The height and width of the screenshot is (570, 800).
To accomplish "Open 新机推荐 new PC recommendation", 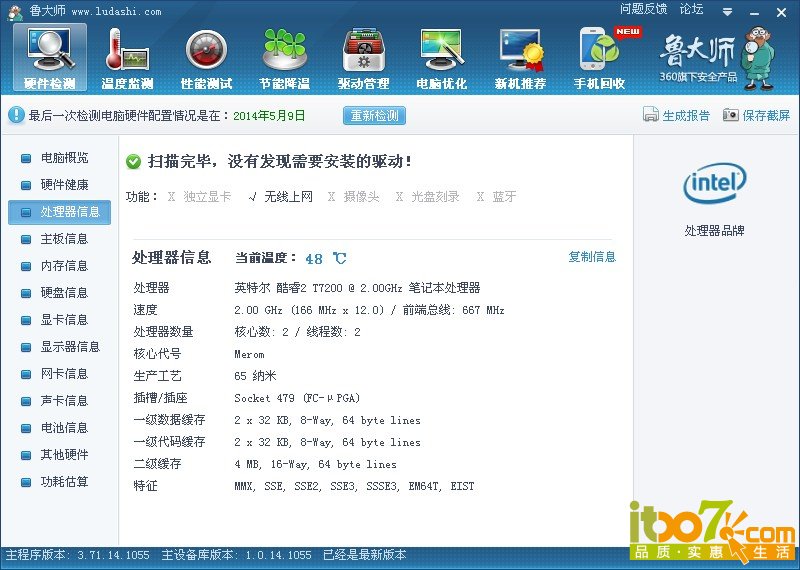I will pyautogui.click(x=520, y=58).
